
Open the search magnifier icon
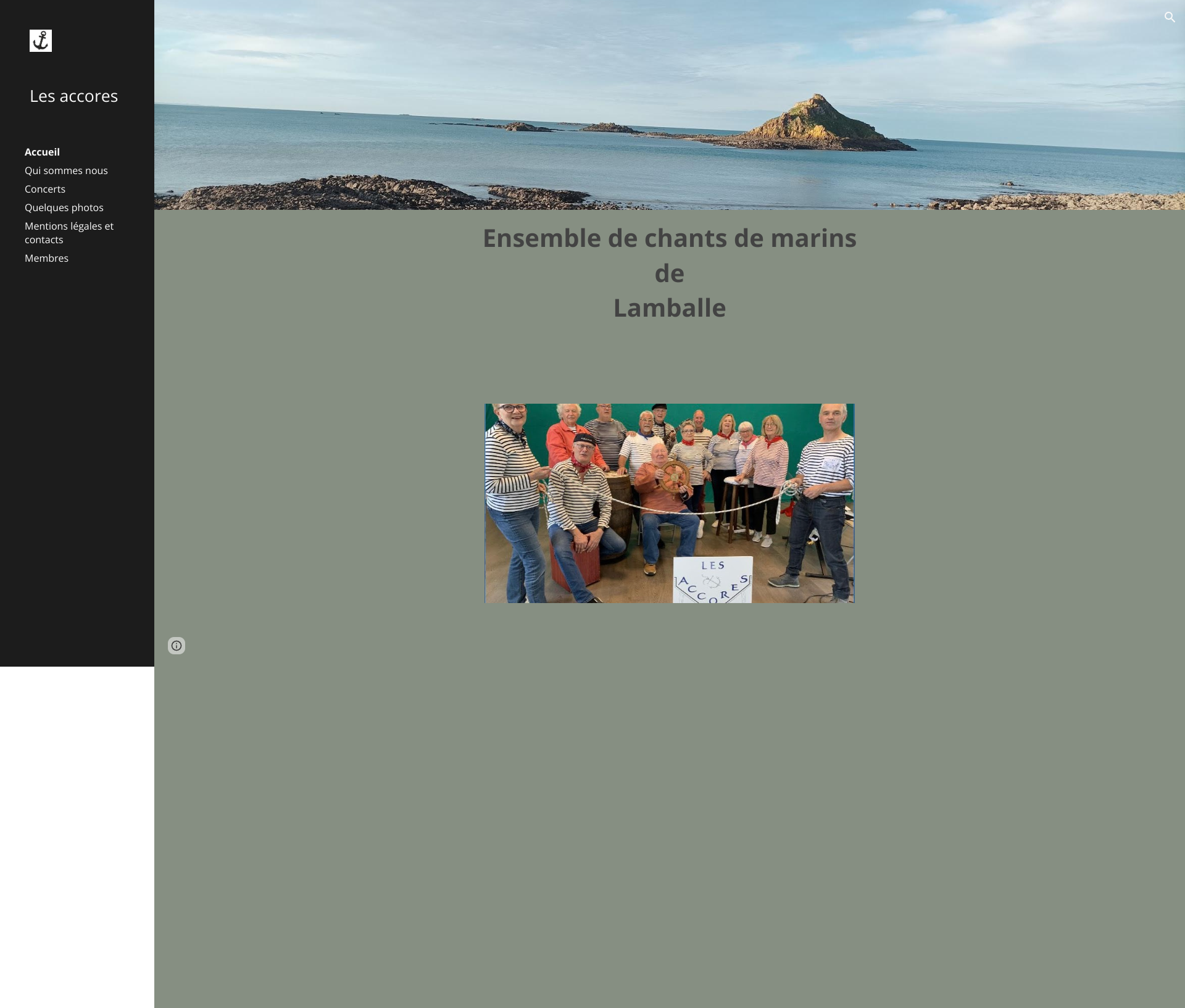pos(1170,17)
